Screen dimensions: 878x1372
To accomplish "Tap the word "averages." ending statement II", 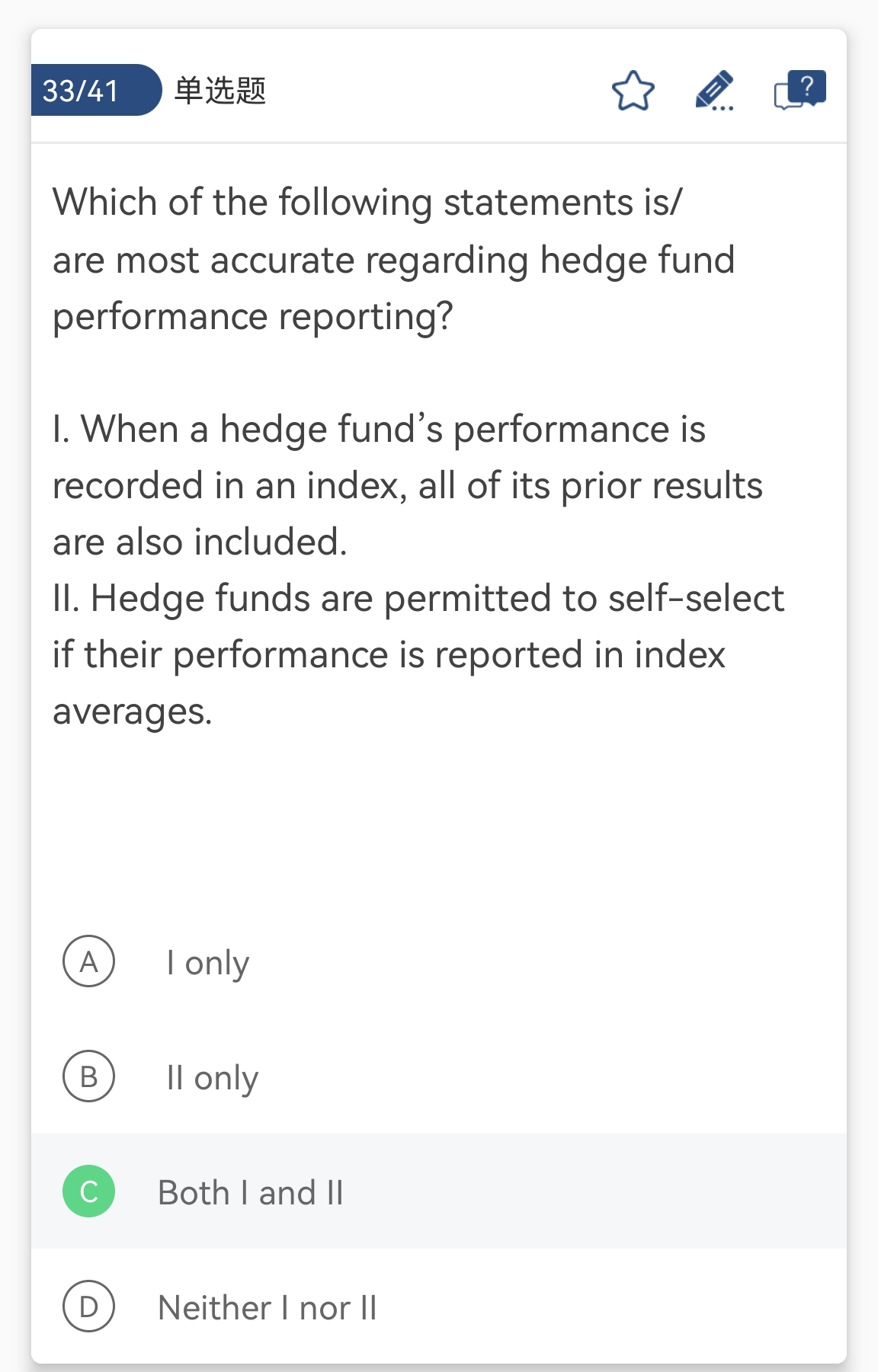I will (x=133, y=712).
